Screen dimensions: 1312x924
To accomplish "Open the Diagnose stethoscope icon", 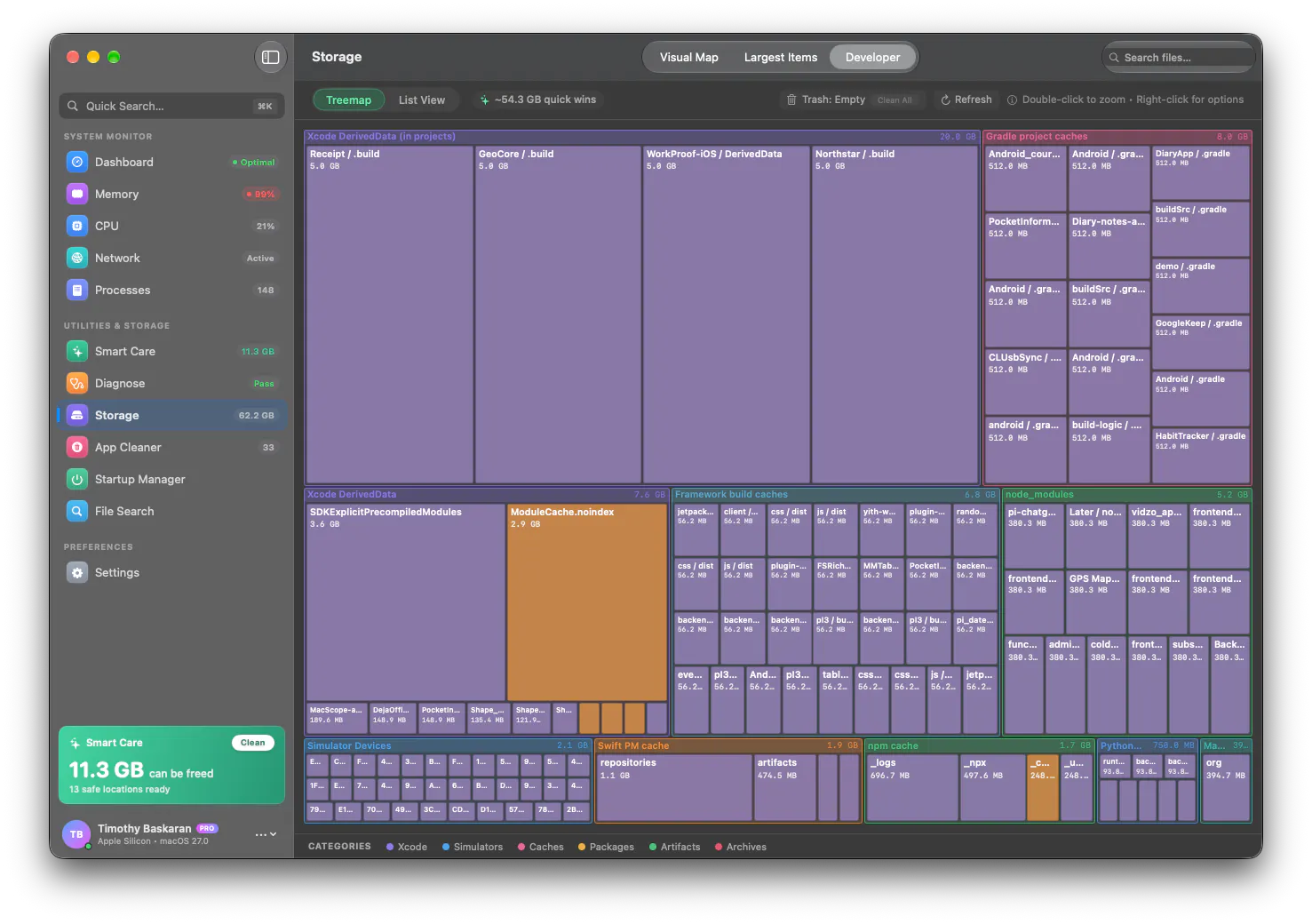I will coord(77,383).
